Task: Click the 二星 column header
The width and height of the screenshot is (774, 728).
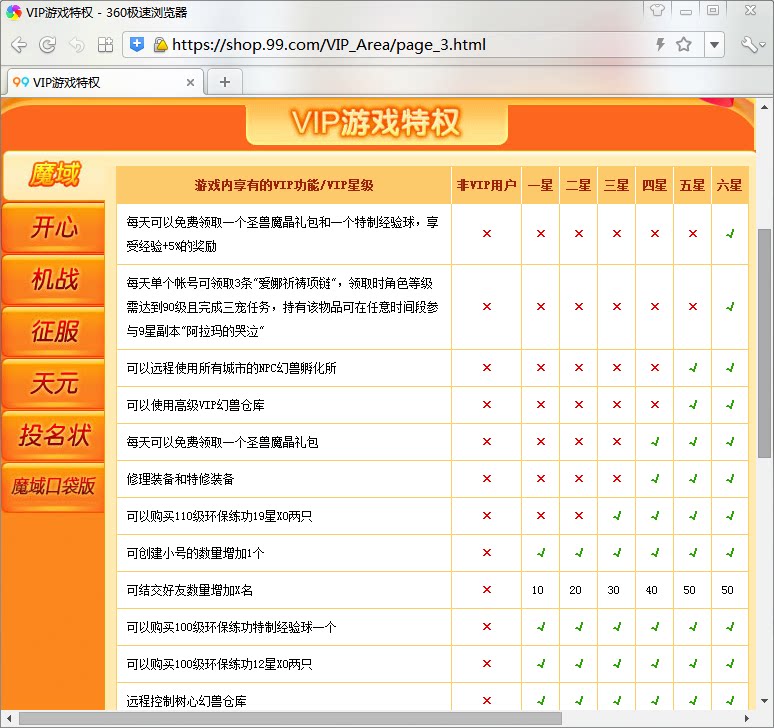Action: (579, 185)
